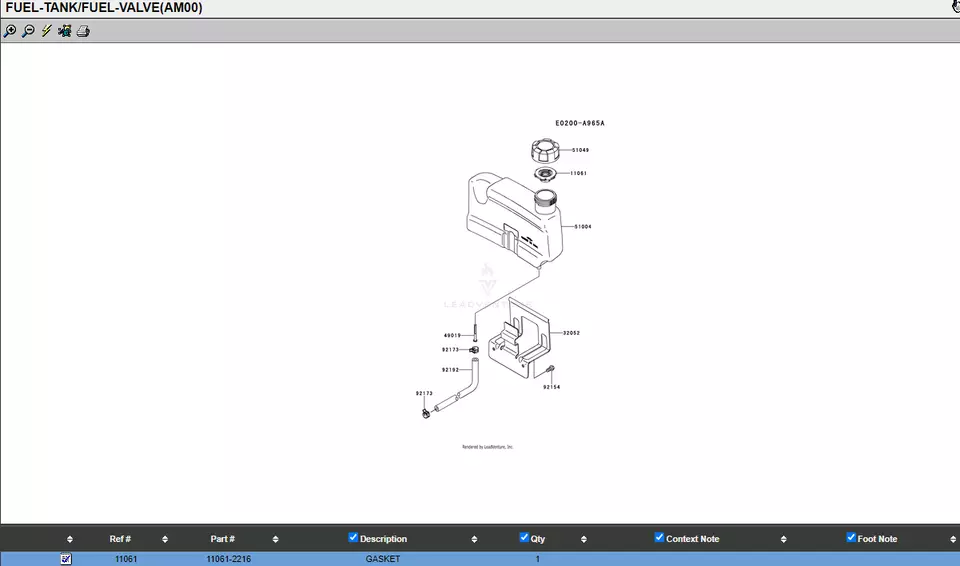Select part number 11061-2216 in the table
This screenshot has width=960, height=566.
(x=228, y=559)
